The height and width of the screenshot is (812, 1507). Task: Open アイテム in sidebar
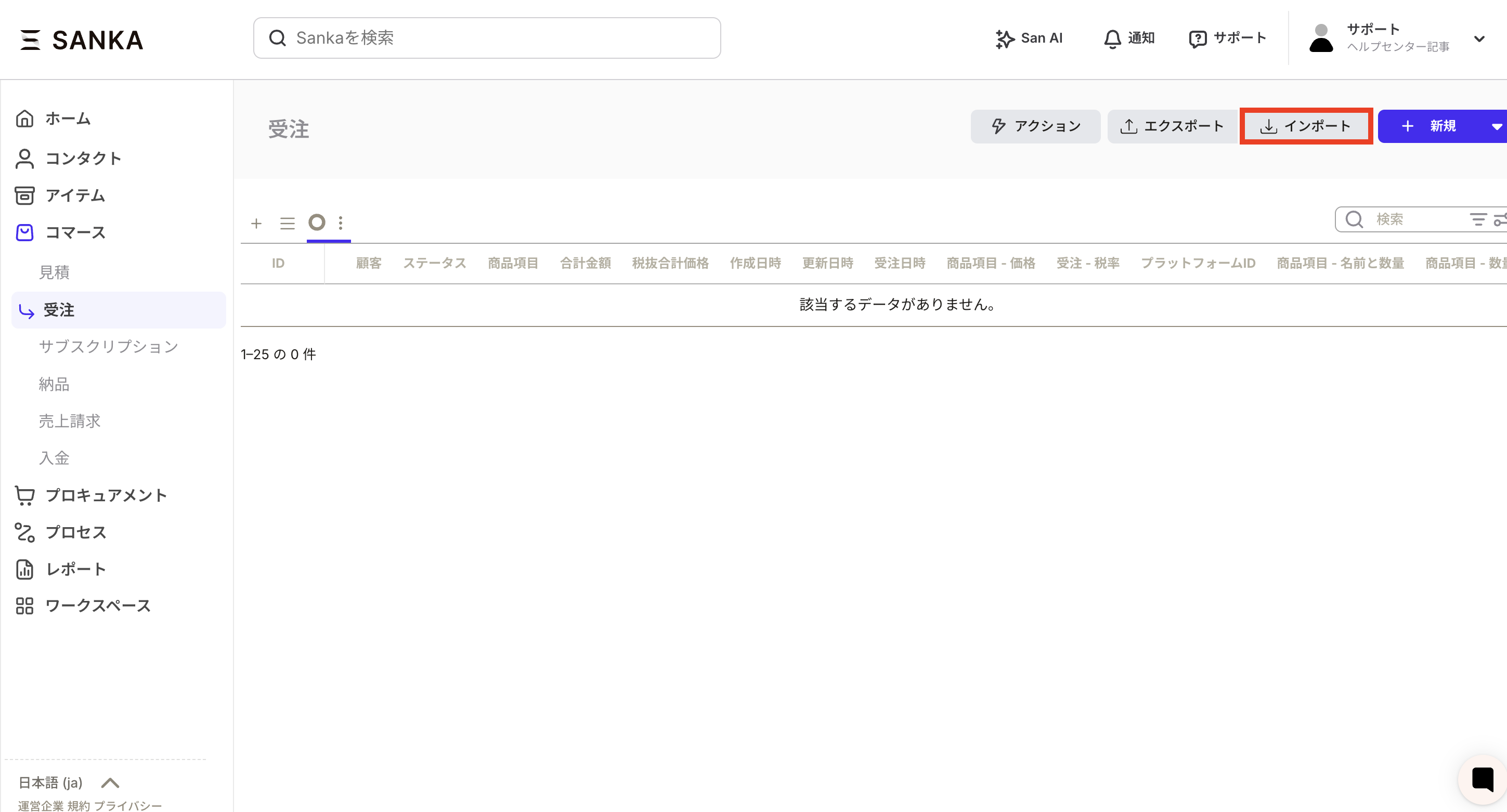click(x=60, y=195)
